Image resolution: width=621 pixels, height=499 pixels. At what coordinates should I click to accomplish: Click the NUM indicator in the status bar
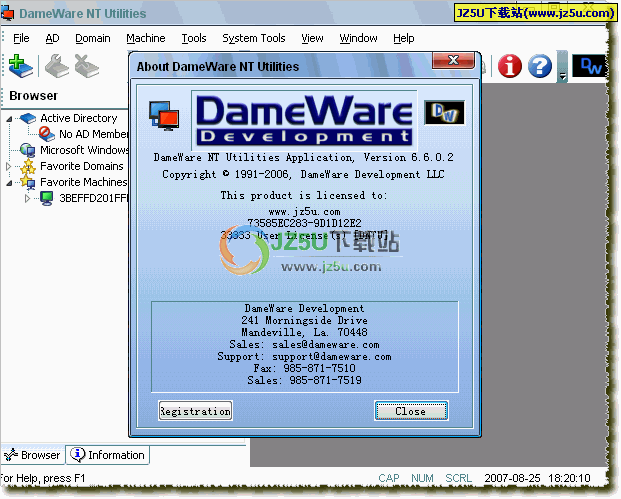(x=422, y=478)
